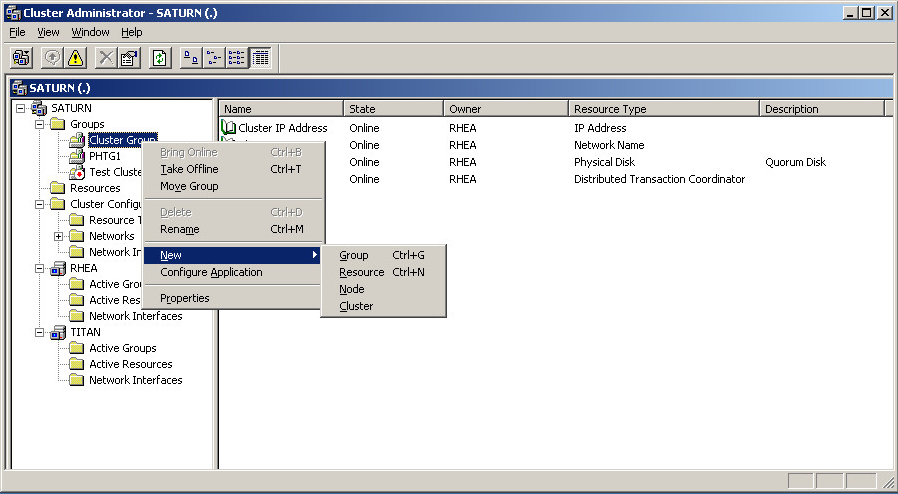Collapse the RHEA tree node
The height and width of the screenshot is (494, 898).
click(x=40, y=268)
